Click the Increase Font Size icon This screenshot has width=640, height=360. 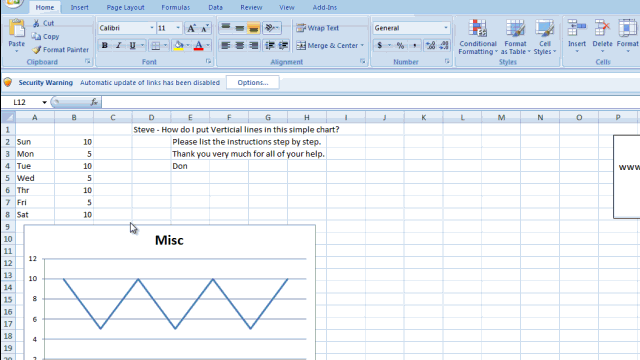191,28
